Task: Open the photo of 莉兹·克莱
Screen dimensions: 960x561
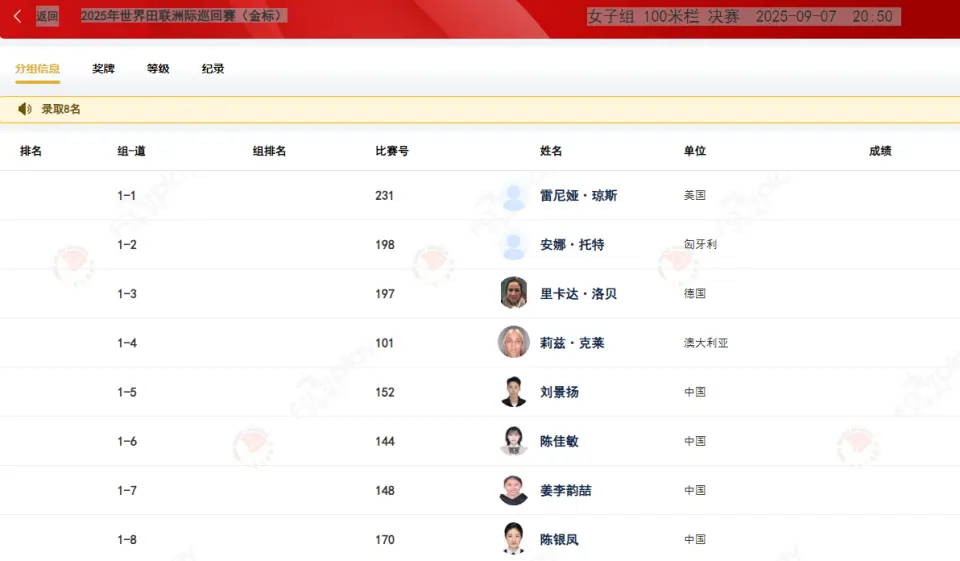Action: 514,342
